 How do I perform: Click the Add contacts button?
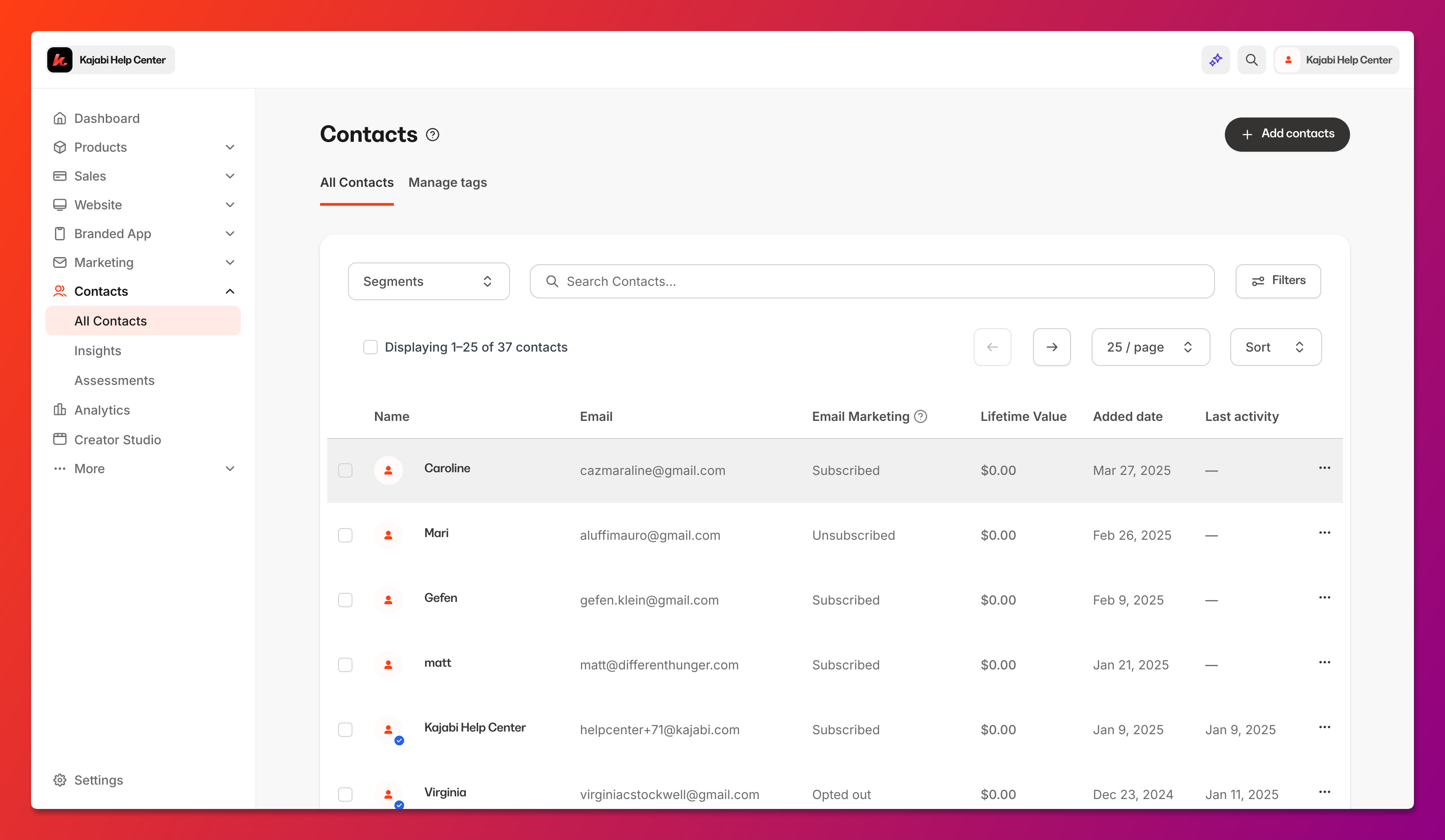pos(1287,134)
